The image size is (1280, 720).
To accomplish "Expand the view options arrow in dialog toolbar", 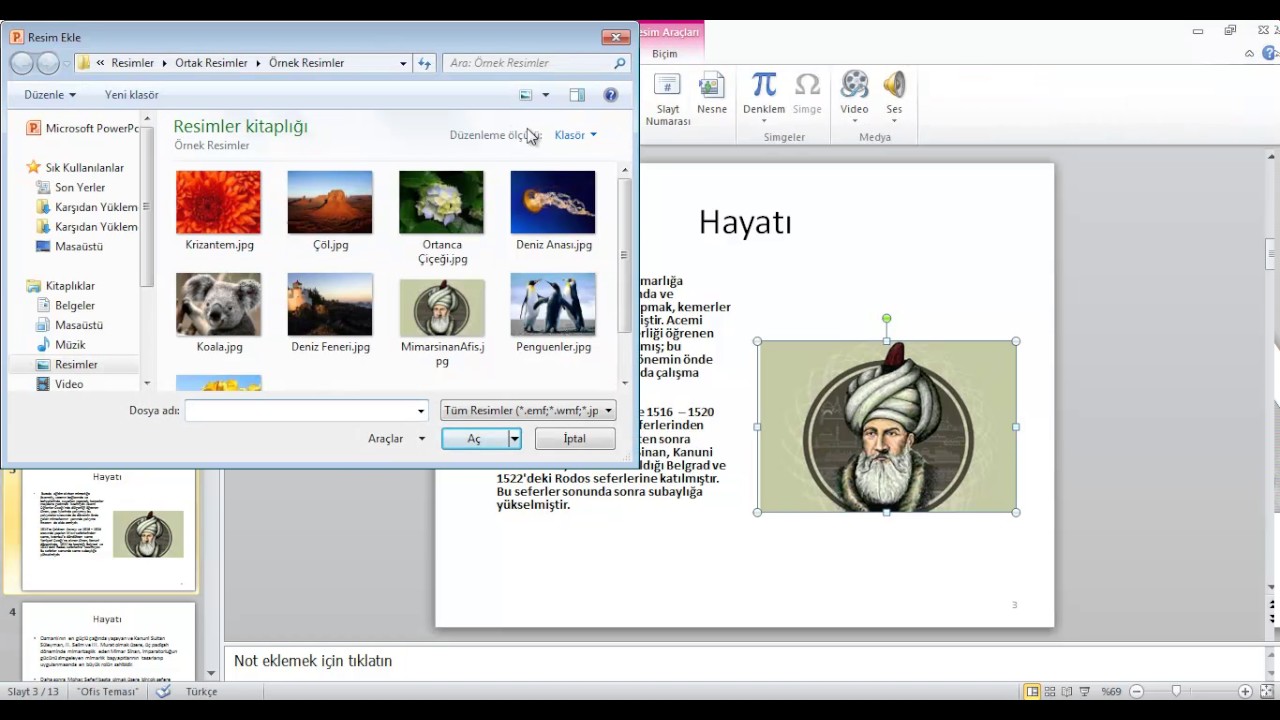I will (546, 95).
